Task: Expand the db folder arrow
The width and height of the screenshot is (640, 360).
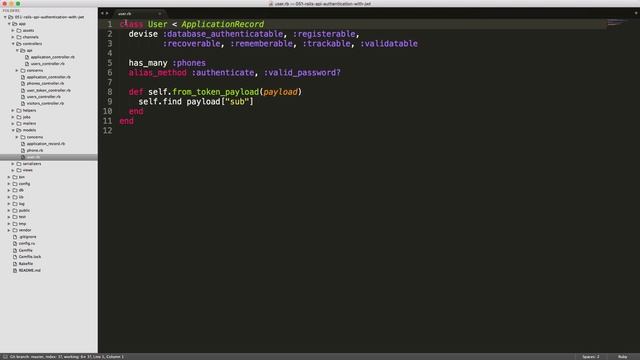Action: 9,190
